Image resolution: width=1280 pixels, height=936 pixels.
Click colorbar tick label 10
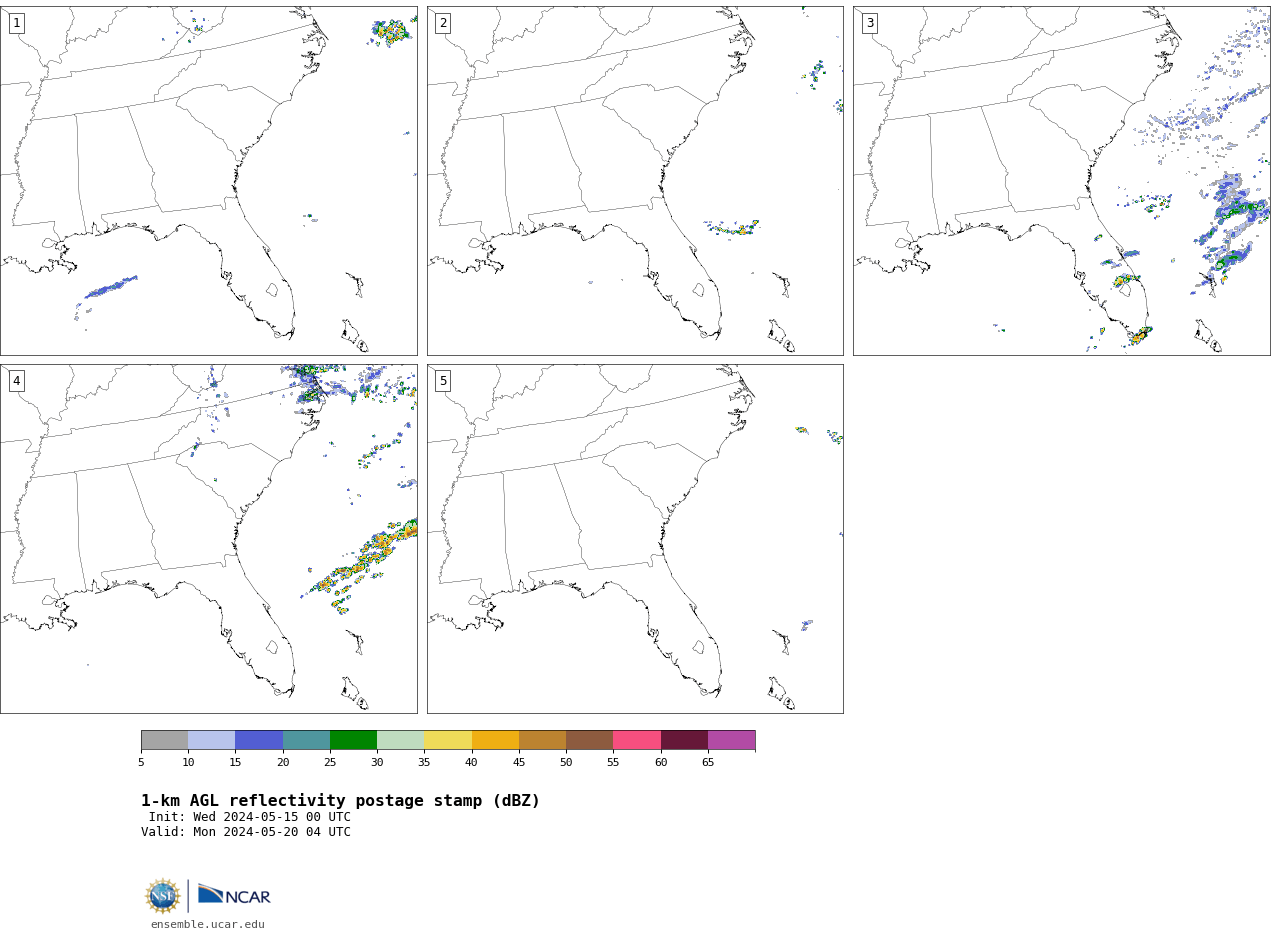tap(188, 762)
